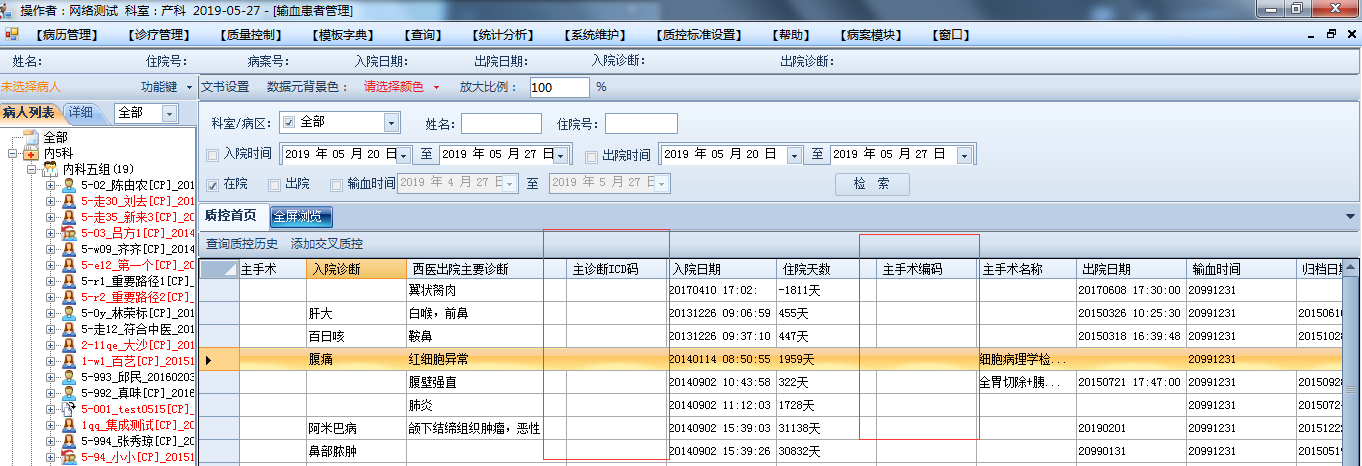1362x466 pixels.
Task: Open the 请选择颜色 background color picker
Action: tap(401, 87)
